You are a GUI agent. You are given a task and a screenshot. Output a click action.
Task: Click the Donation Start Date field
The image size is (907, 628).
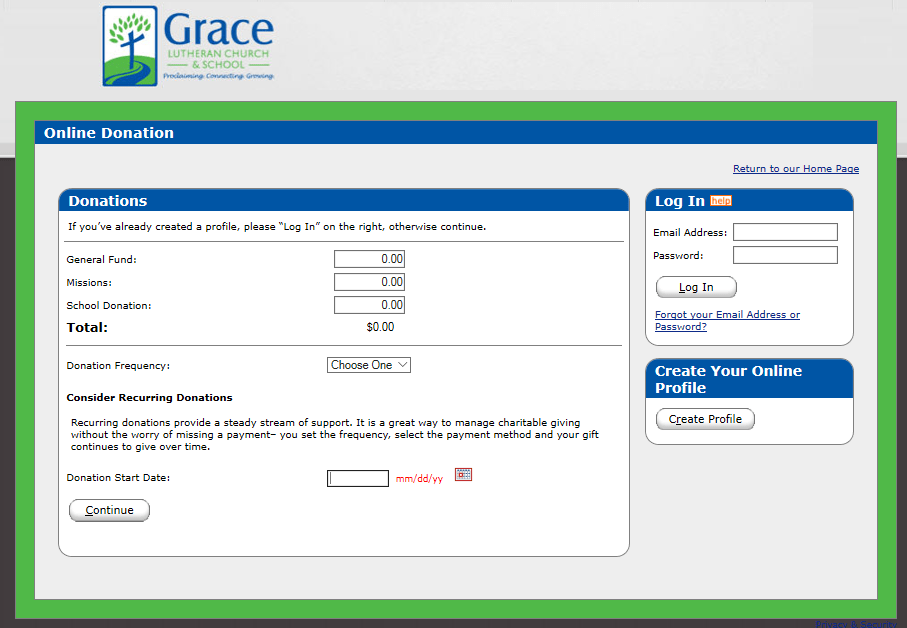click(x=358, y=478)
